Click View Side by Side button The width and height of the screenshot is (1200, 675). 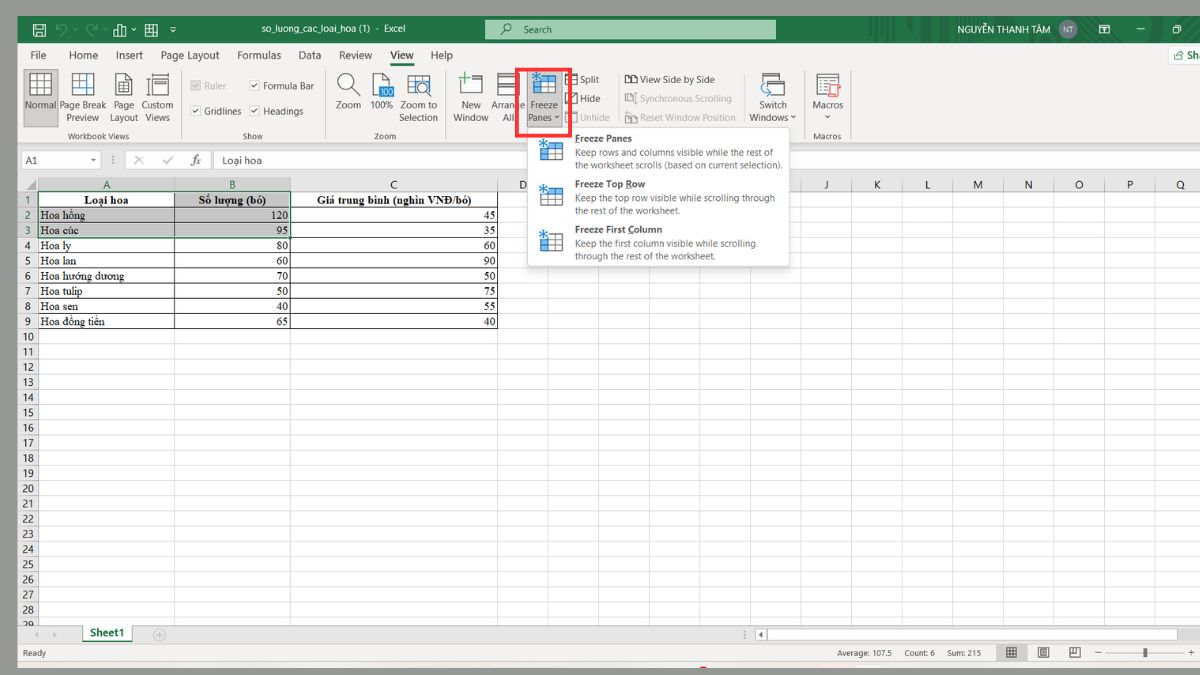(x=670, y=79)
